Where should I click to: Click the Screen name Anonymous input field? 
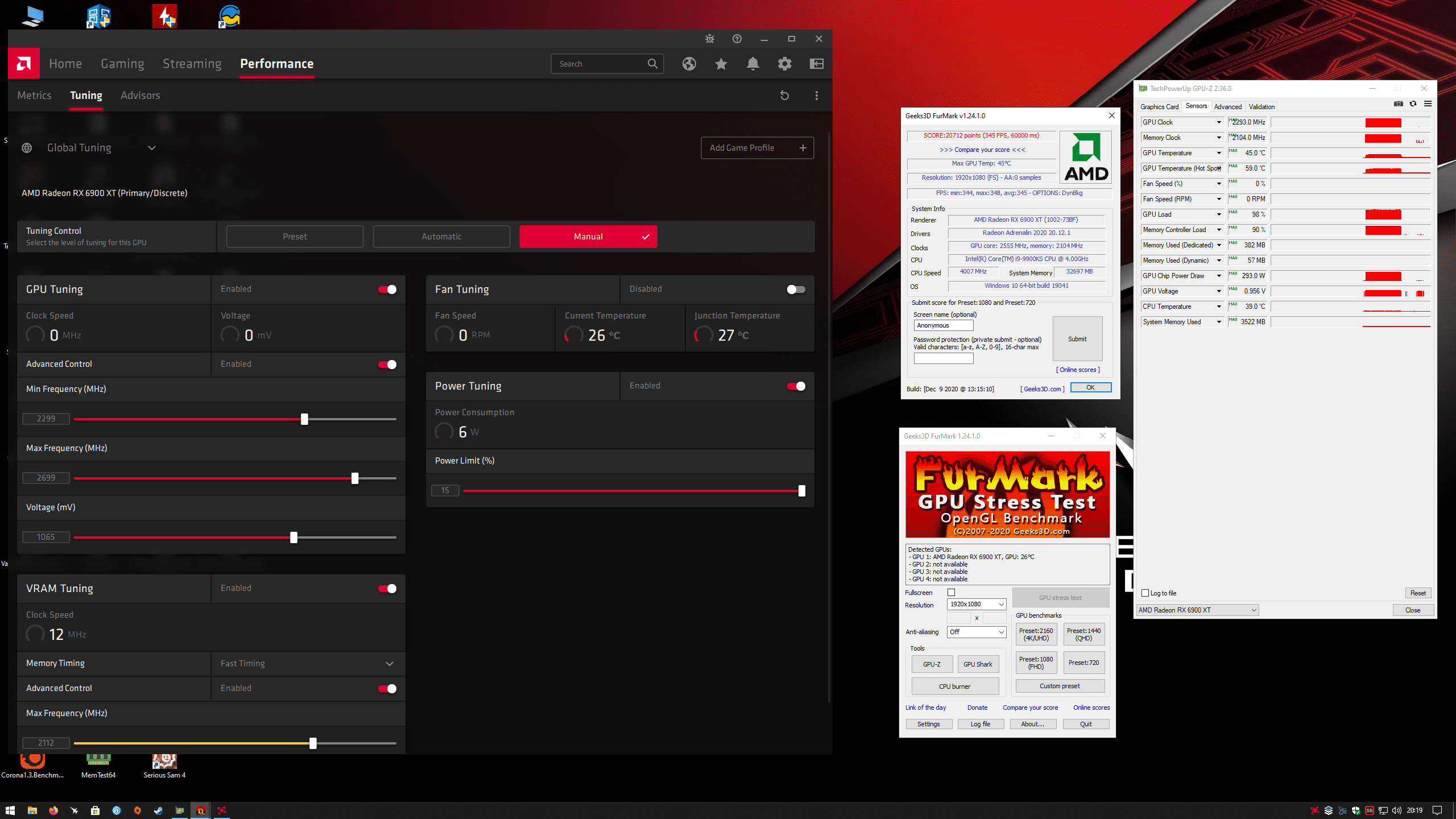point(944,325)
